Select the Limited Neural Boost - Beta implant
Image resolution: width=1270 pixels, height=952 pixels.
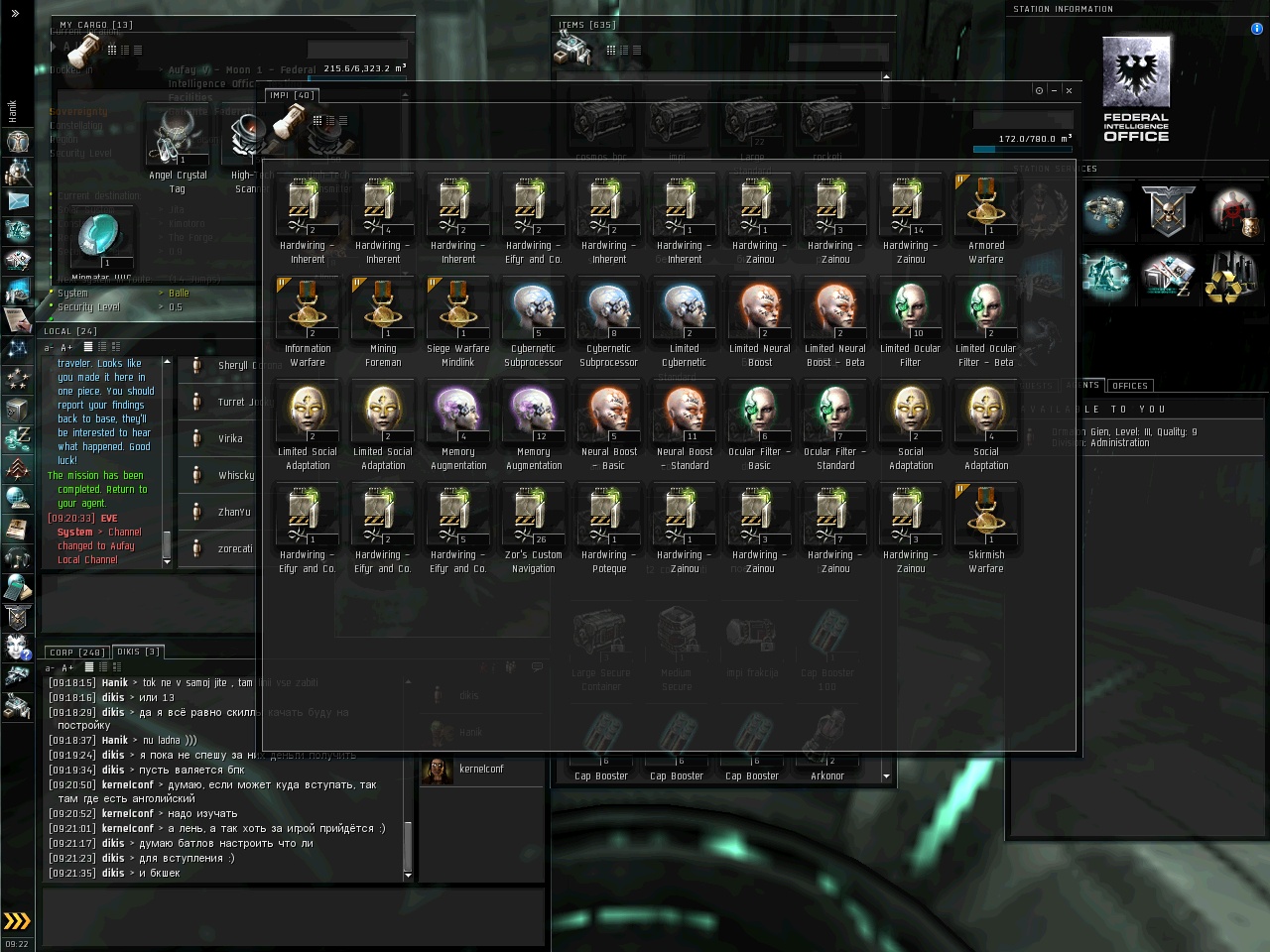[835, 324]
